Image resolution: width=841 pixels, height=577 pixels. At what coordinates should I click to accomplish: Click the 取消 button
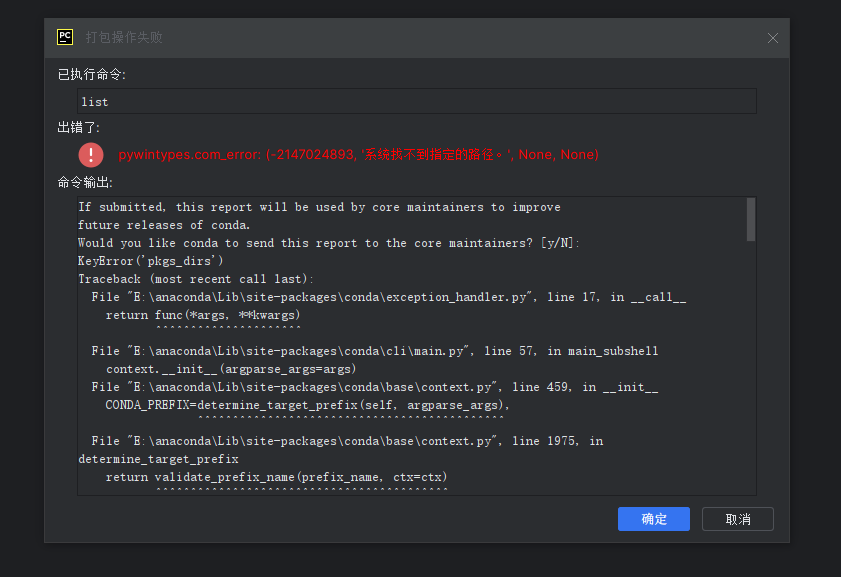[737, 519]
